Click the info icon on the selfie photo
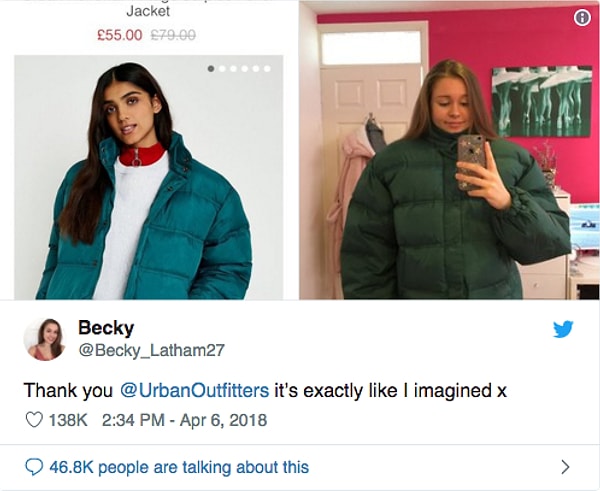Image resolution: width=600 pixels, height=491 pixels. (582, 17)
